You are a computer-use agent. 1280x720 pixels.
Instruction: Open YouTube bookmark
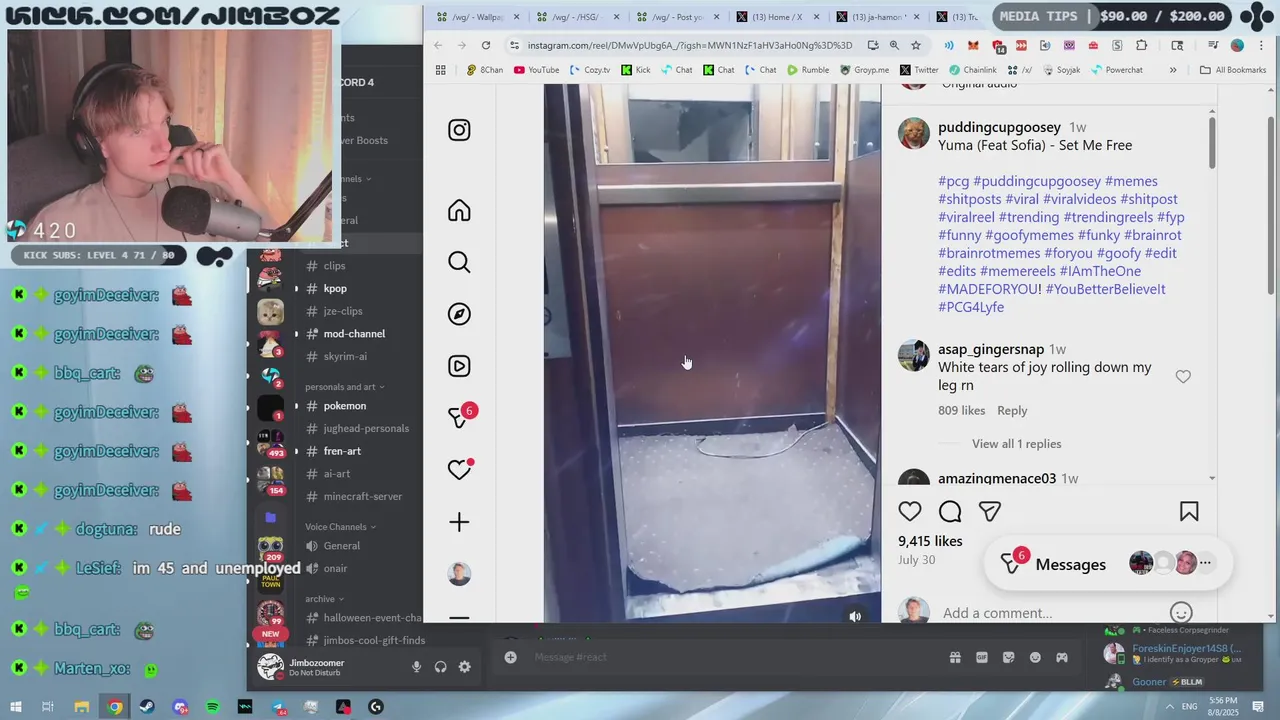[x=536, y=70]
